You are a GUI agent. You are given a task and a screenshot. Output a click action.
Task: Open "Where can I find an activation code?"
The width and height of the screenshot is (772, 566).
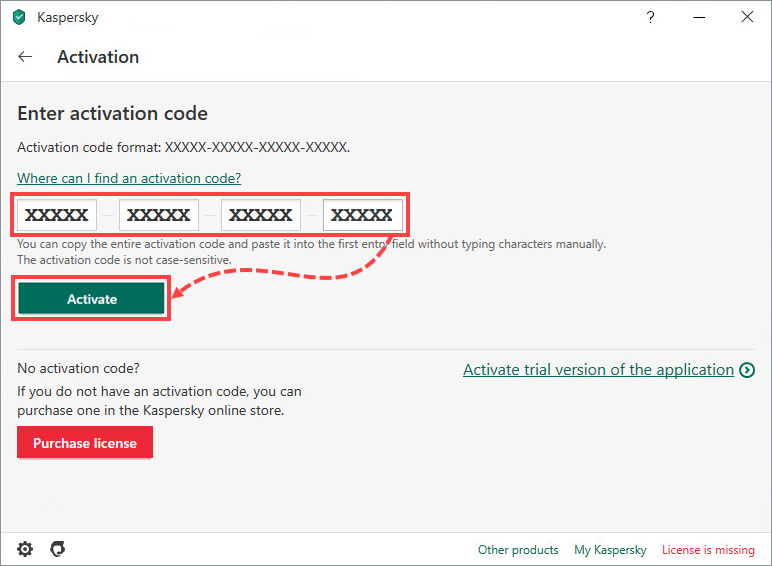point(129,178)
